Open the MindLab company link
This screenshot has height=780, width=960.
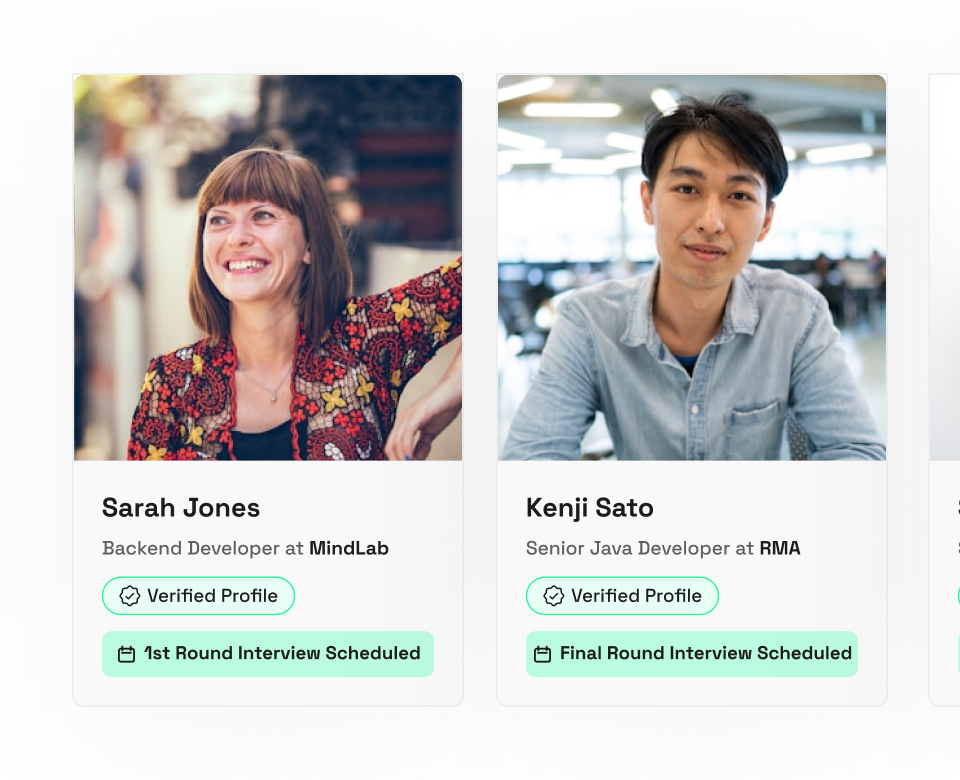pyautogui.click(x=349, y=548)
